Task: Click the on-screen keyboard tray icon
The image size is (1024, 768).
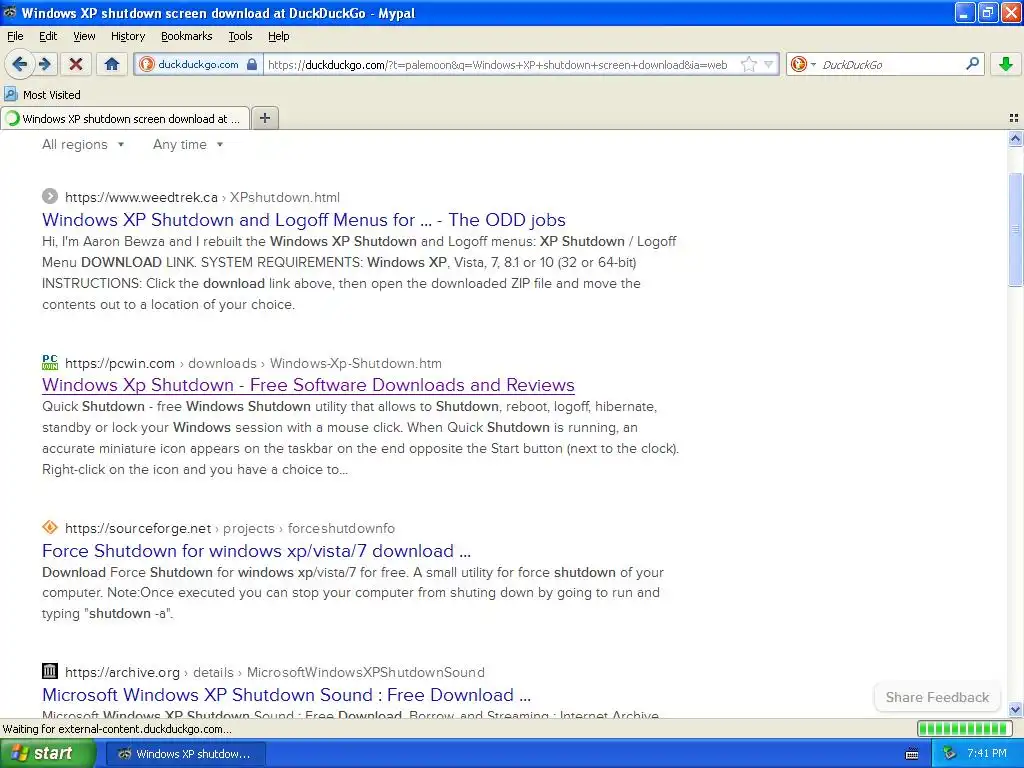Action: (912, 754)
